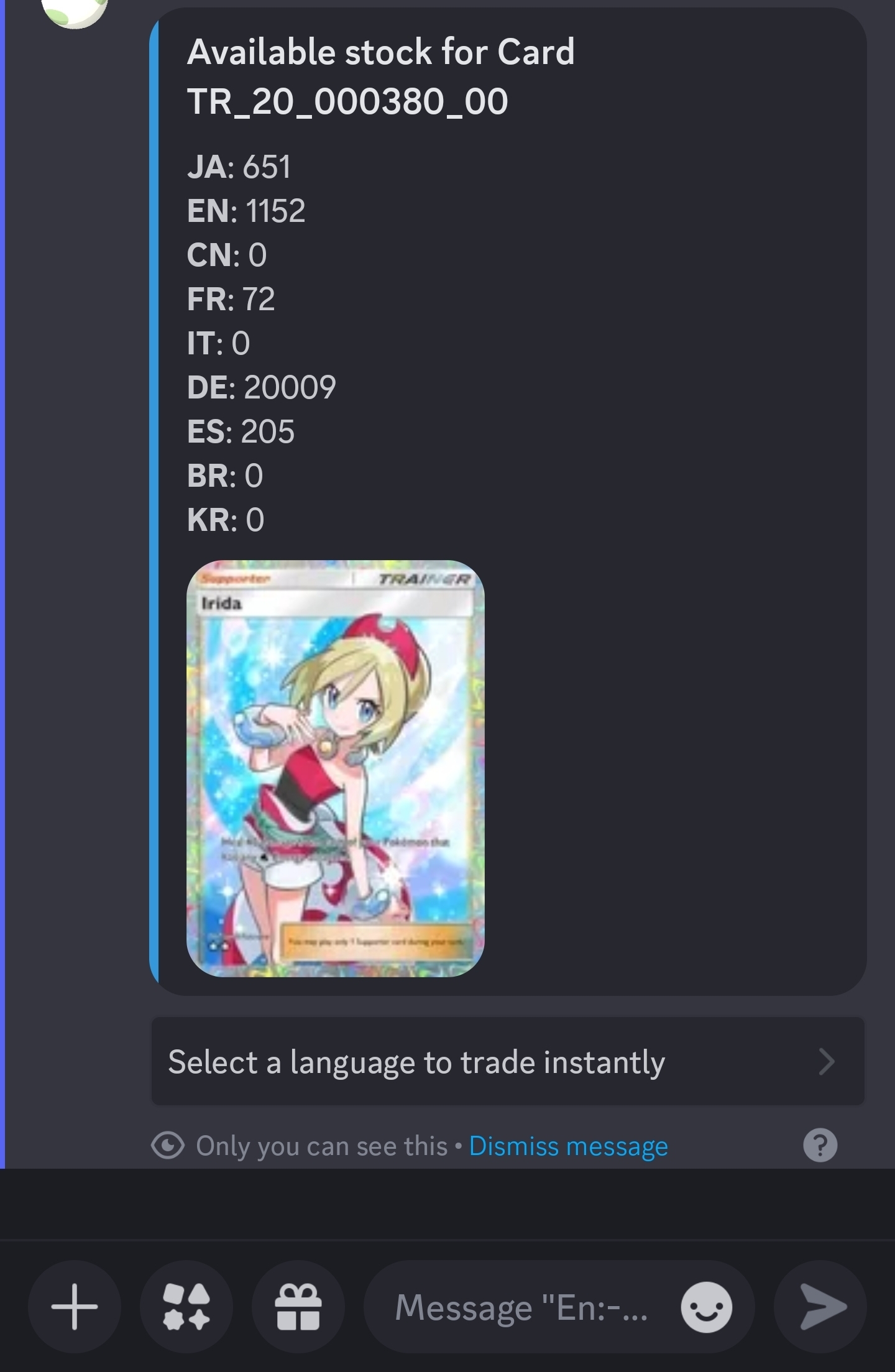Click the DE: 20009 stock line

click(262, 387)
